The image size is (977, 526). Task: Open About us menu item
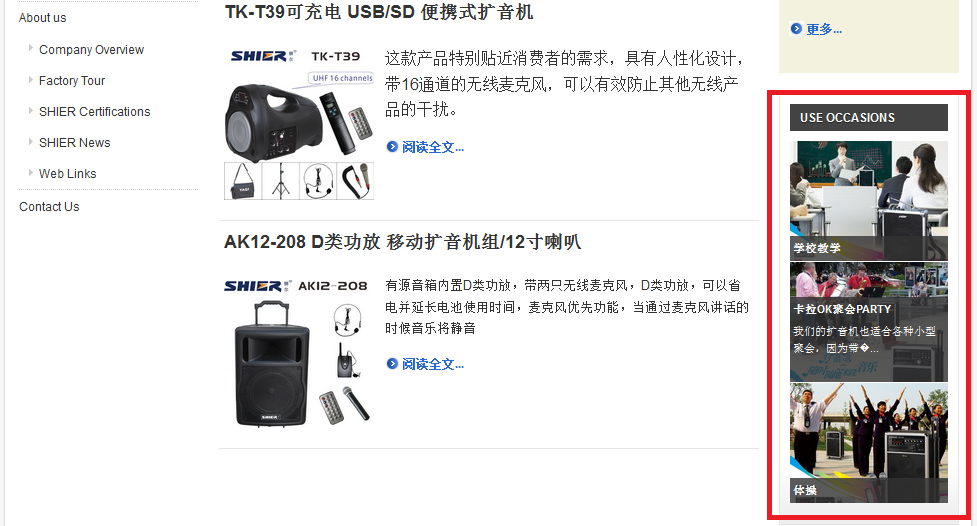42,17
